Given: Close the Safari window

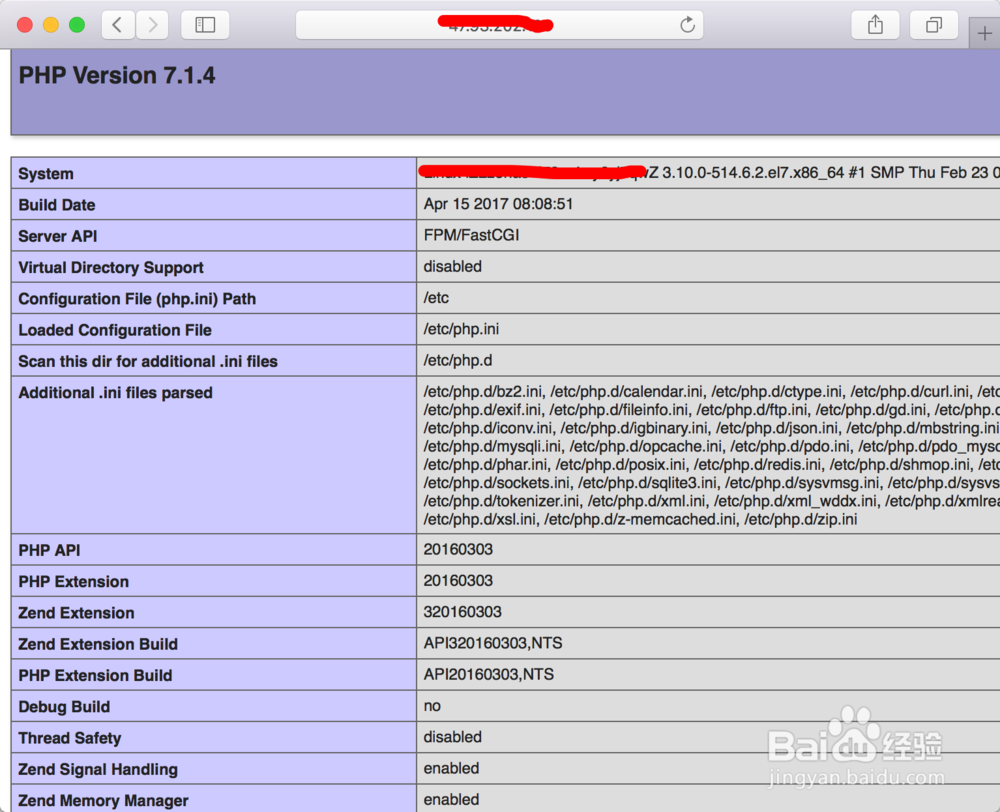Looking at the screenshot, I should (x=25, y=25).
